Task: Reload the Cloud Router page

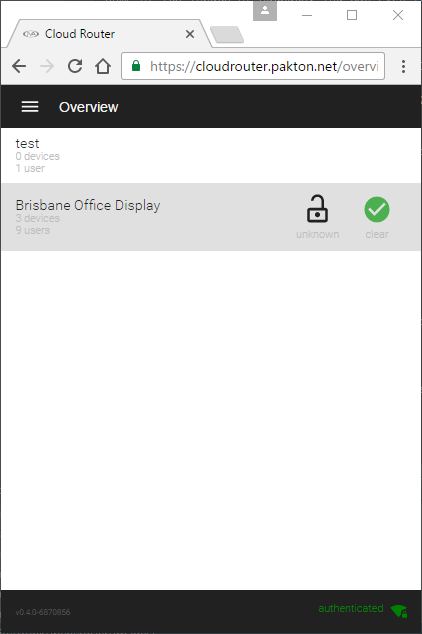Action: [x=75, y=66]
